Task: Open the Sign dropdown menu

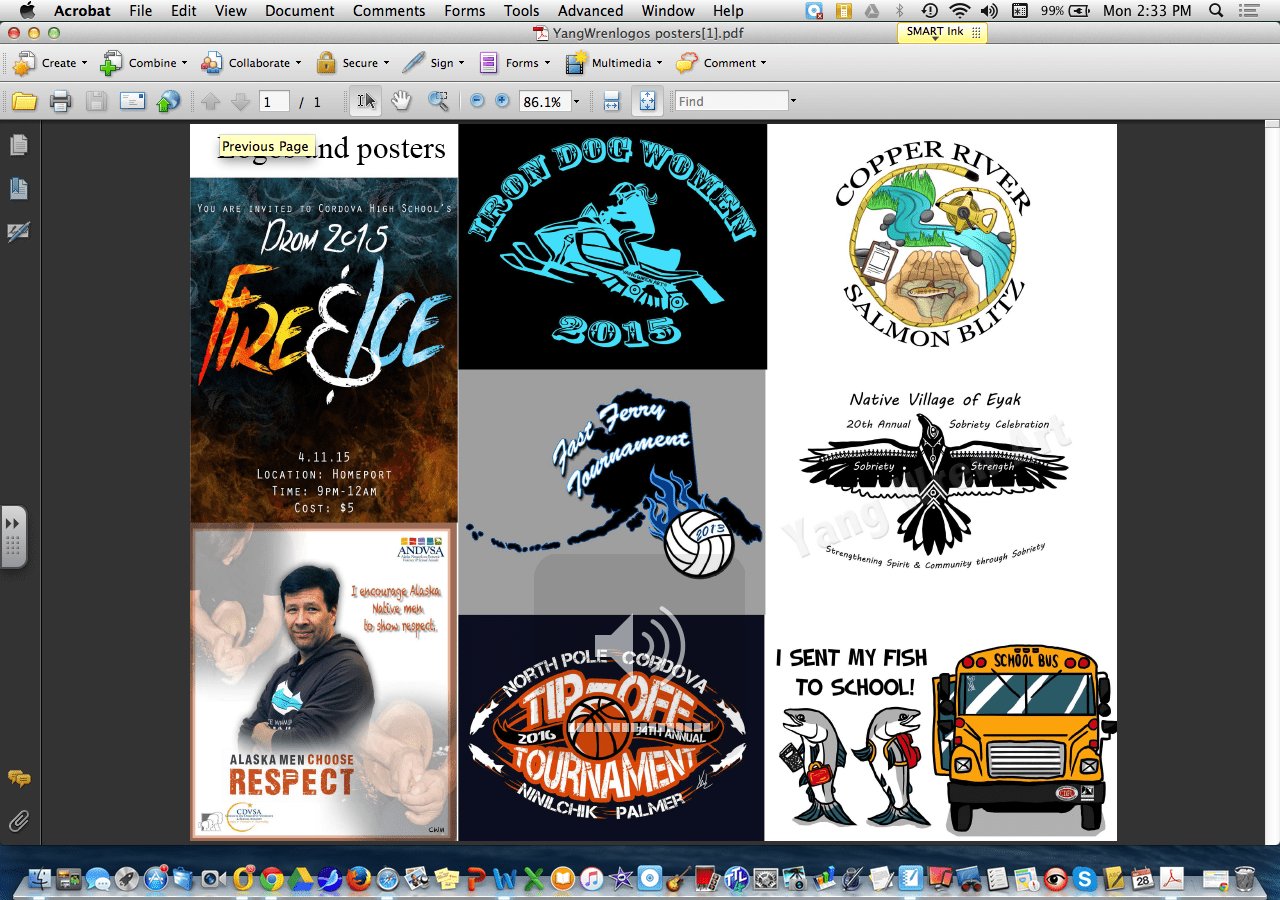Action: 433,63
